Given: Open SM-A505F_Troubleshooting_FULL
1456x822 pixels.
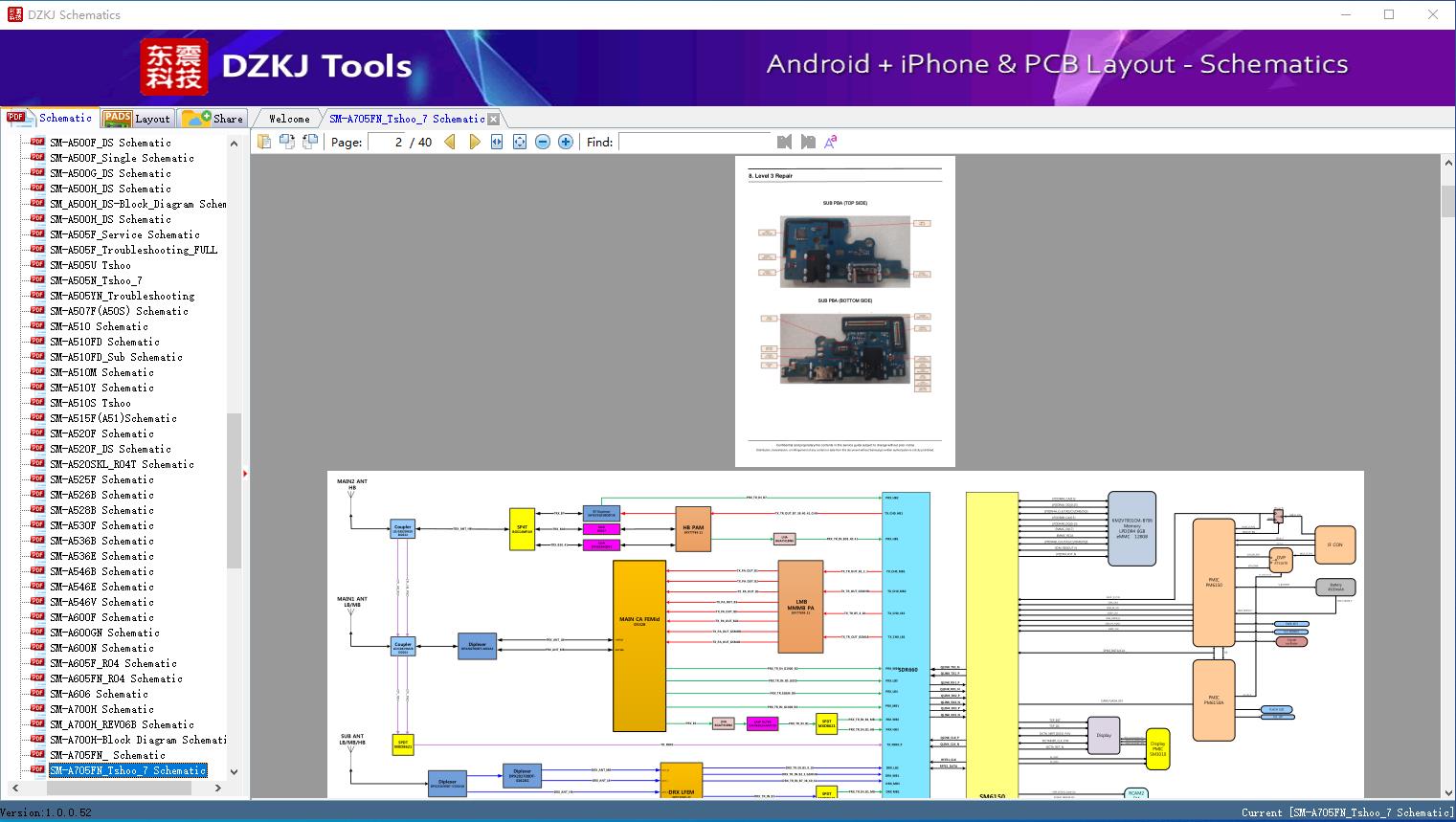Looking at the screenshot, I should pyautogui.click(x=133, y=250).
